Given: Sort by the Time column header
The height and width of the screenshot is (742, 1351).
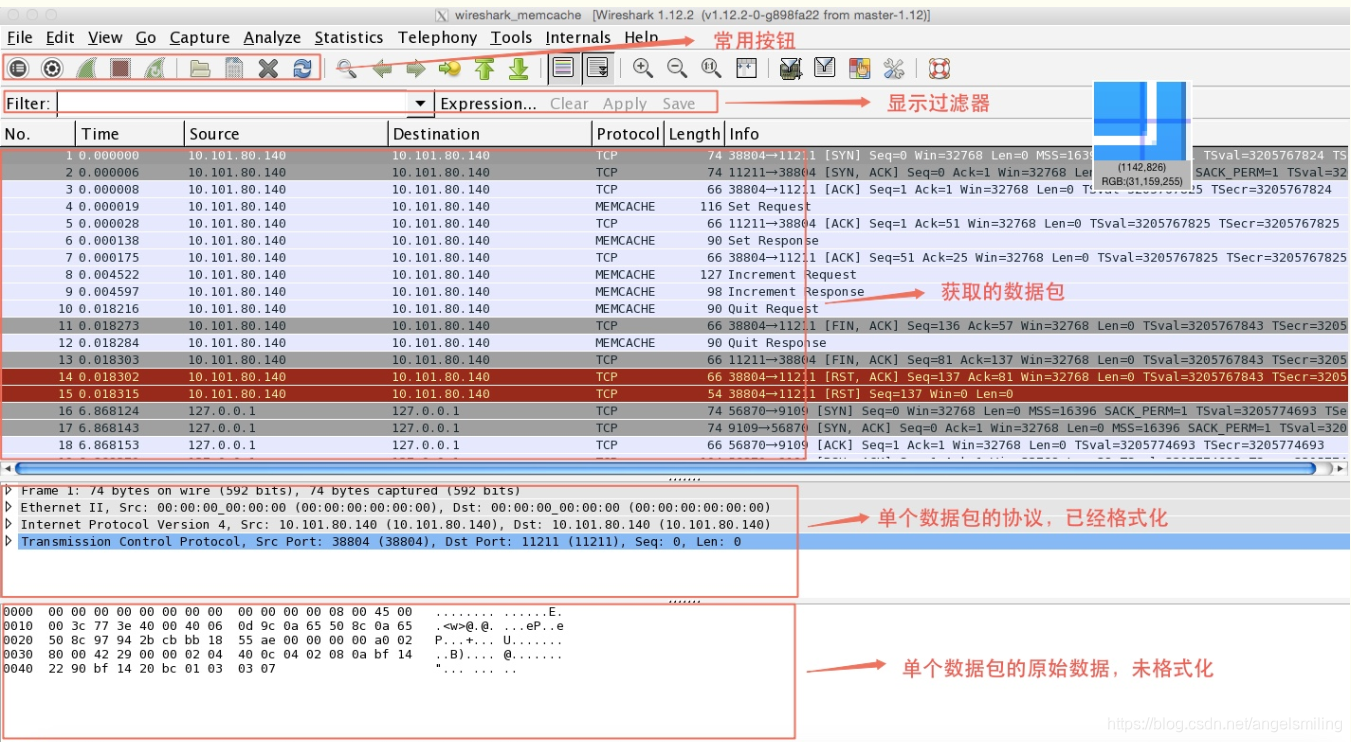Looking at the screenshot, I should [x=130, y=134].
